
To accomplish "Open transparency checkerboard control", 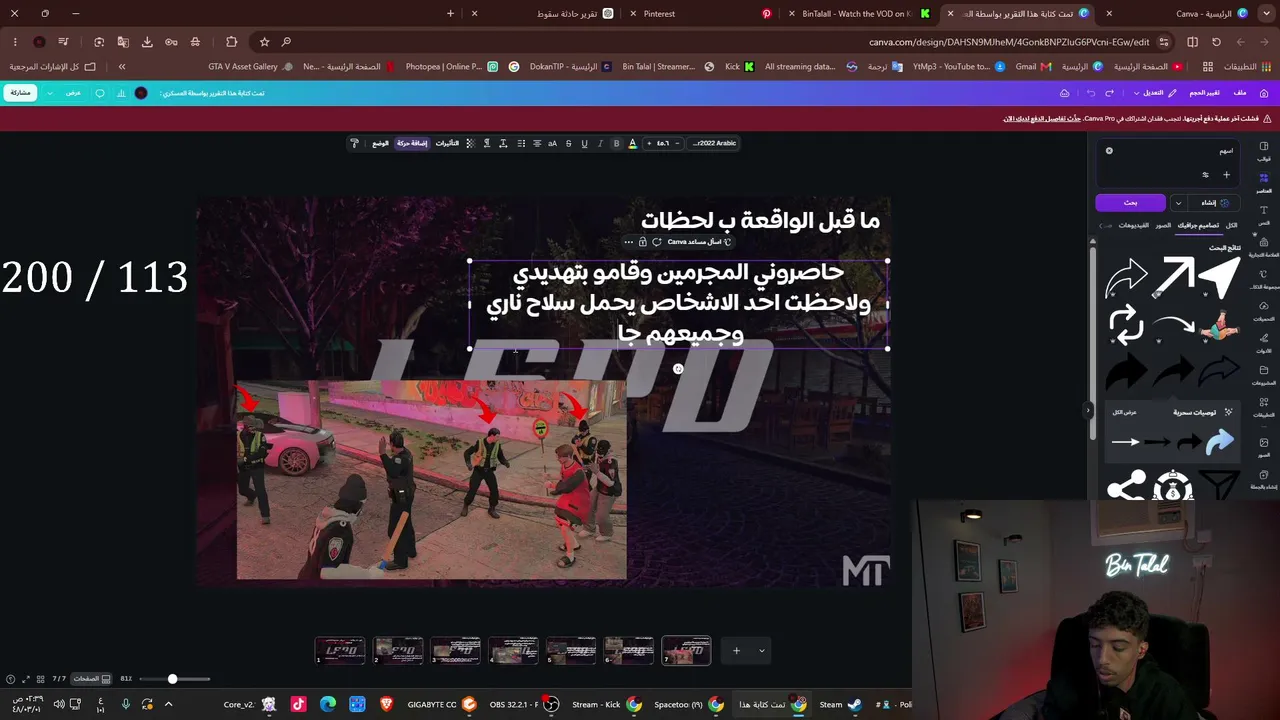I will pos(470,143).
